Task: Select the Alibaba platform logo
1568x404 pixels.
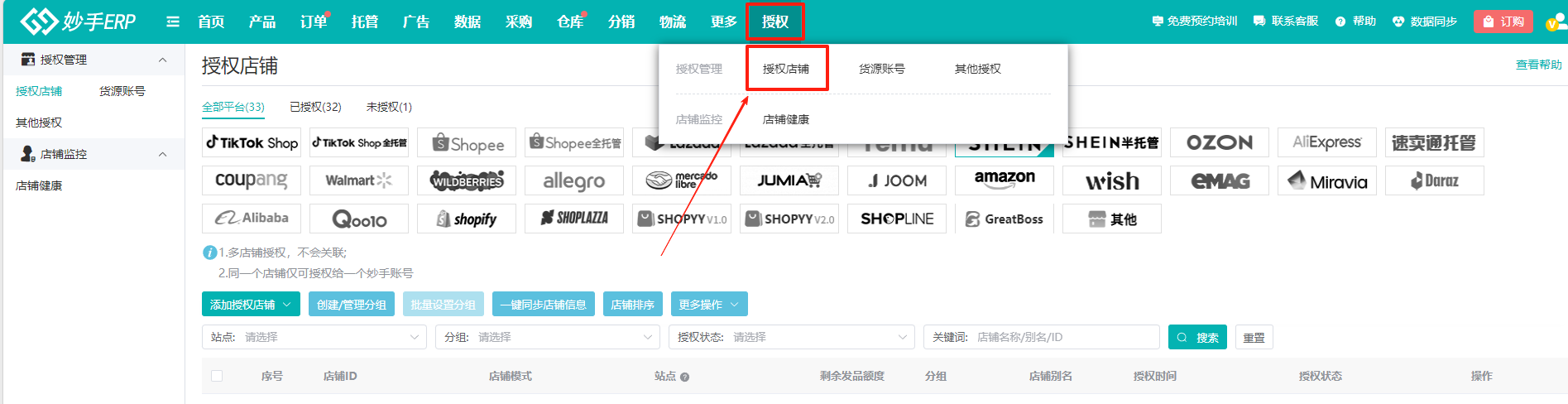Action: 252,219
